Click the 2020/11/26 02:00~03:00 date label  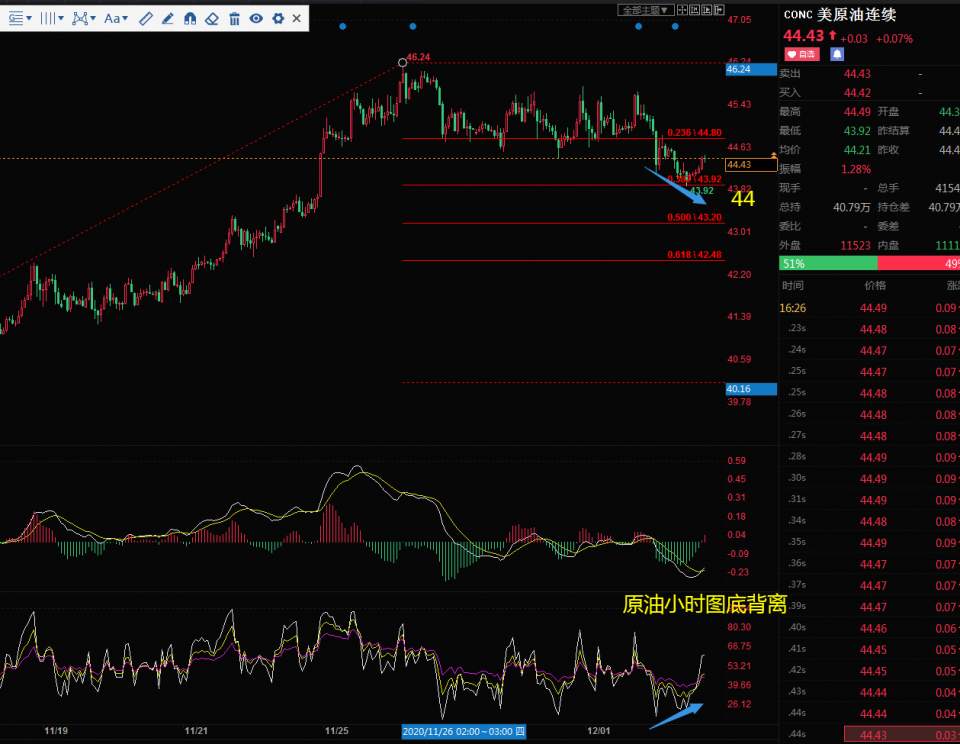pos(463,731)
